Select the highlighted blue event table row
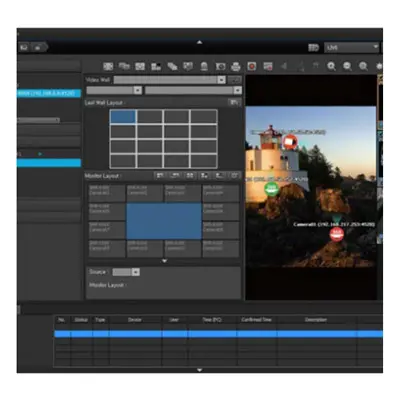The image size is (400, 400). (218, 334)
